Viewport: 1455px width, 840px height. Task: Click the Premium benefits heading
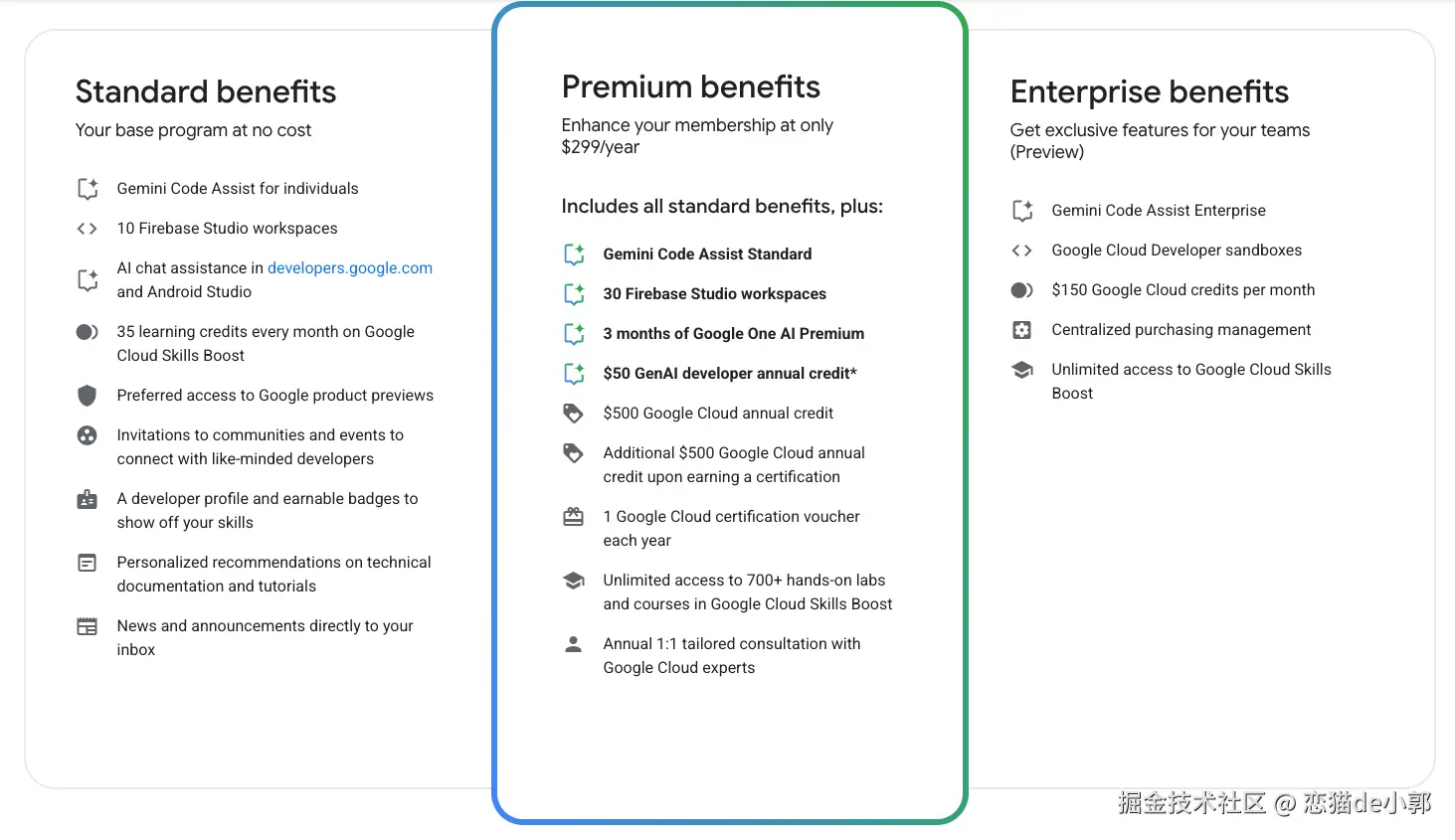(690, 87)
